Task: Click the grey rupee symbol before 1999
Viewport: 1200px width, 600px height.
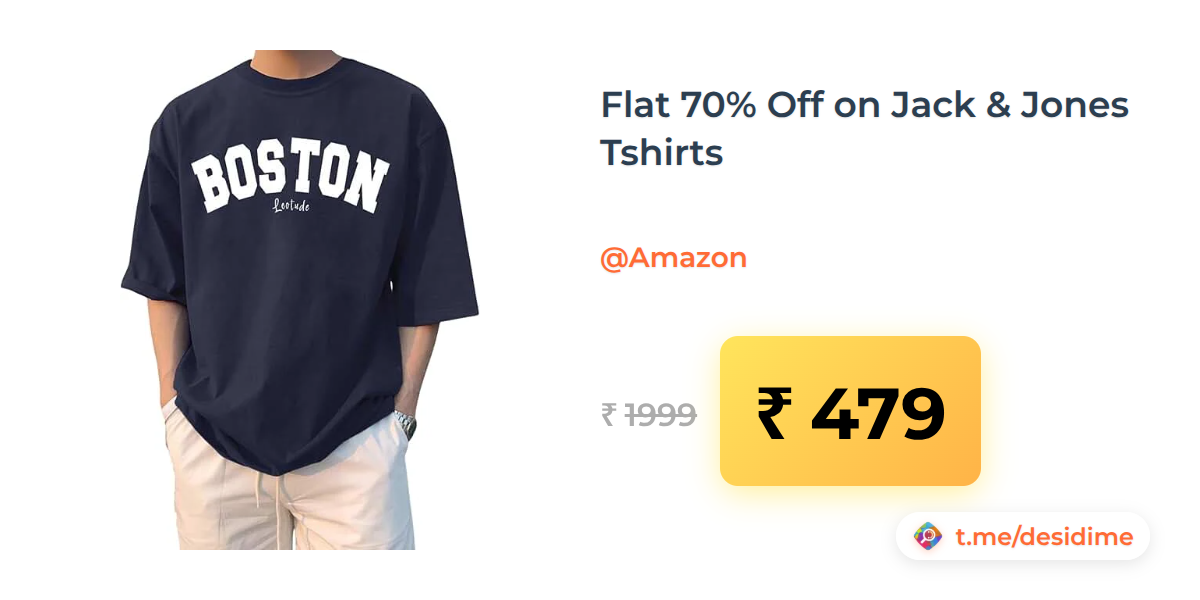Action: 608,414
